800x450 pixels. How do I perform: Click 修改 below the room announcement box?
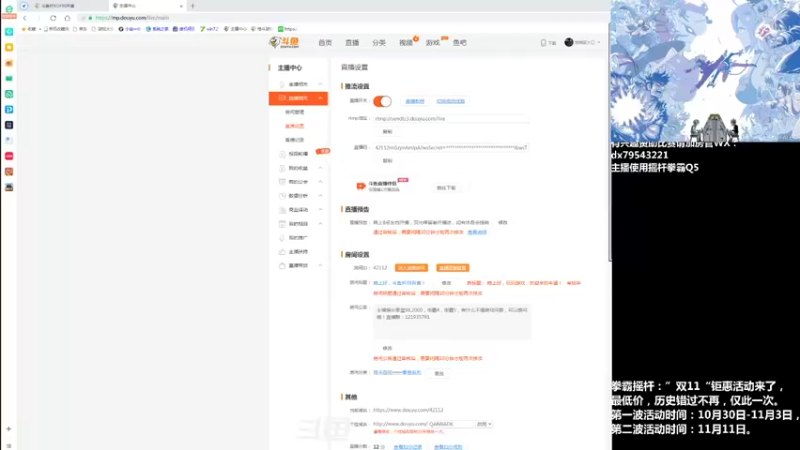pyautogui.click(x=388, y=348)
